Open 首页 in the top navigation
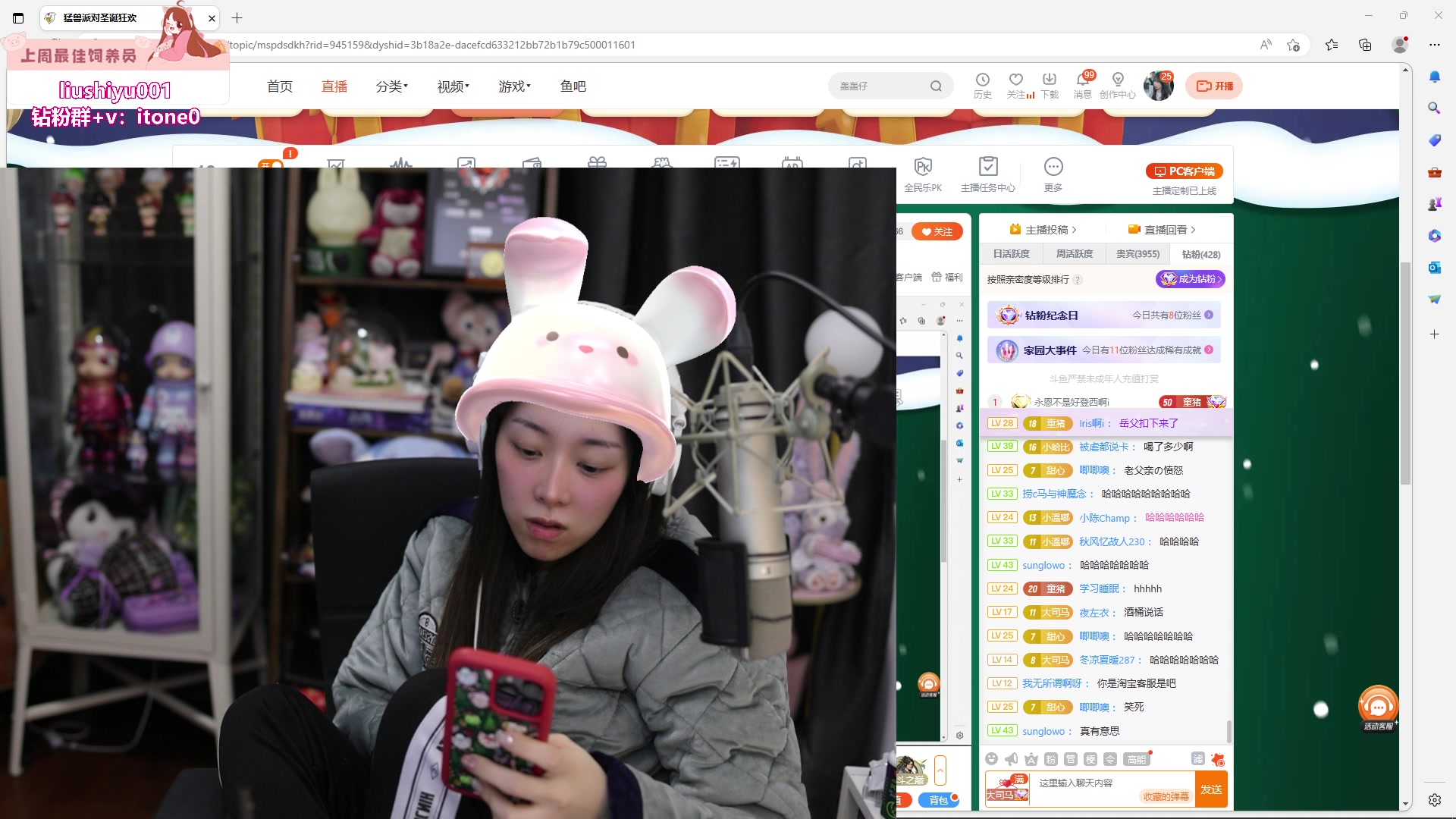This screenshot has width=1456, height=819. click(280, 86)
